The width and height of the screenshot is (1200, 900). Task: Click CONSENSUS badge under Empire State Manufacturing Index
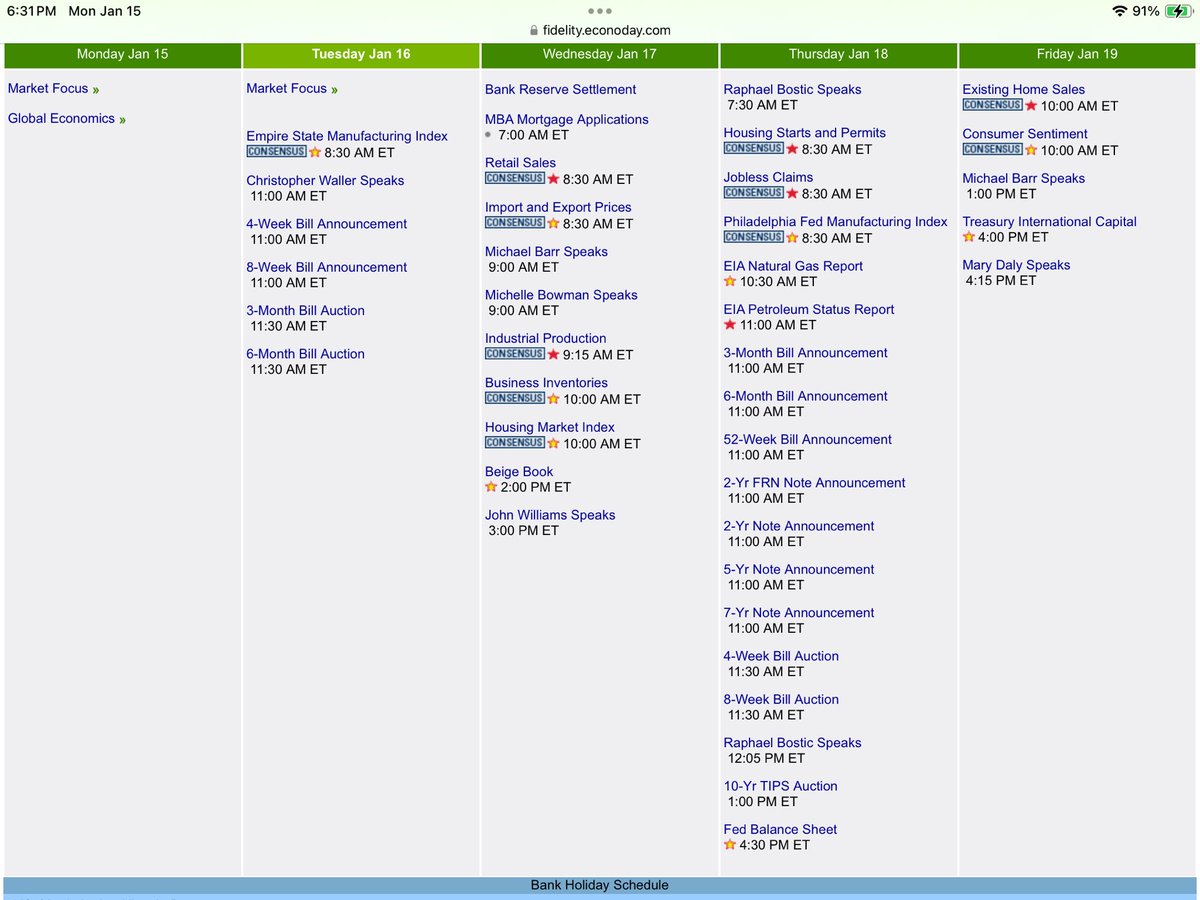(x=277, y=152)
